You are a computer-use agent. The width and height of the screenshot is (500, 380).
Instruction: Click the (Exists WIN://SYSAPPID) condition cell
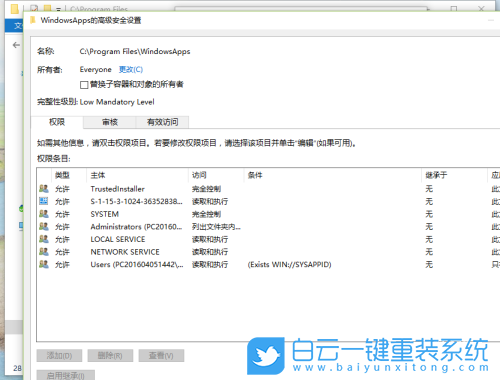(x=289, y=265)
